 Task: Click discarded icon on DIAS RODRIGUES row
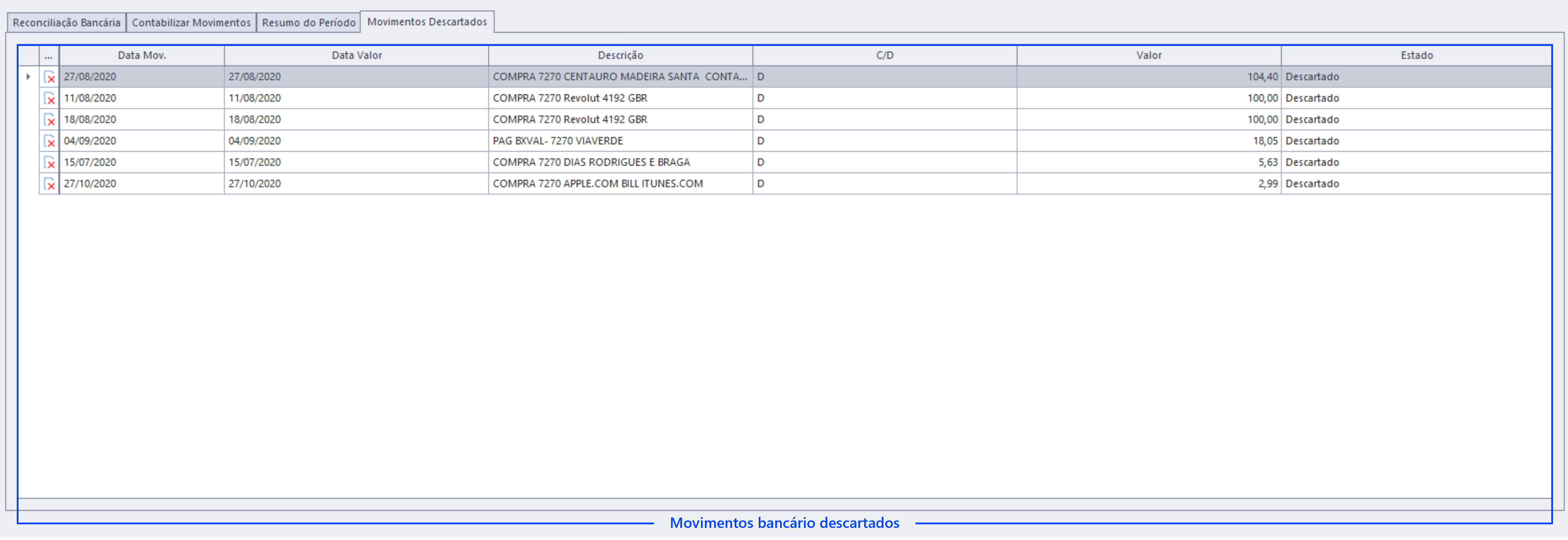click(49, 162)
